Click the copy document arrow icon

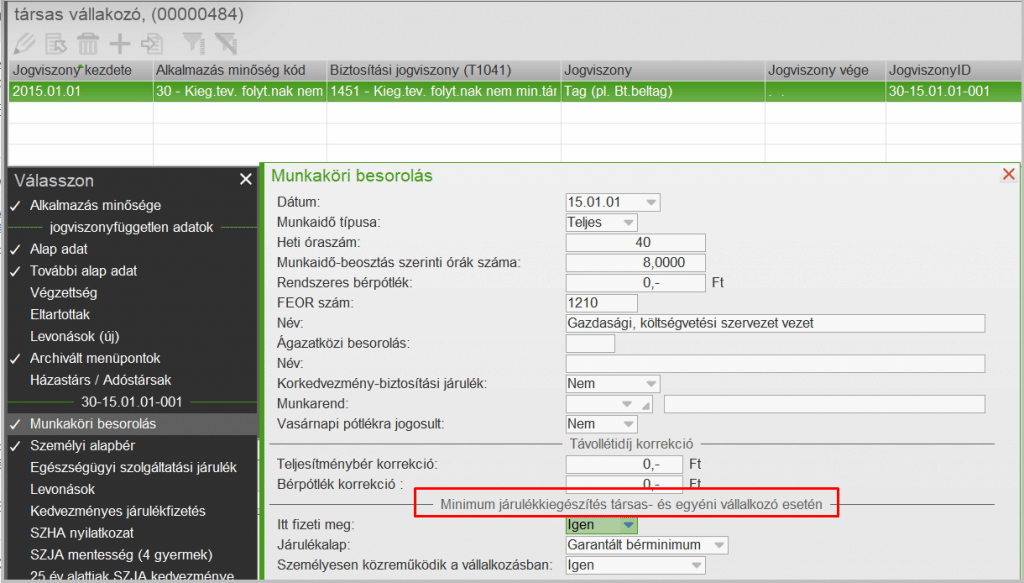152,43
